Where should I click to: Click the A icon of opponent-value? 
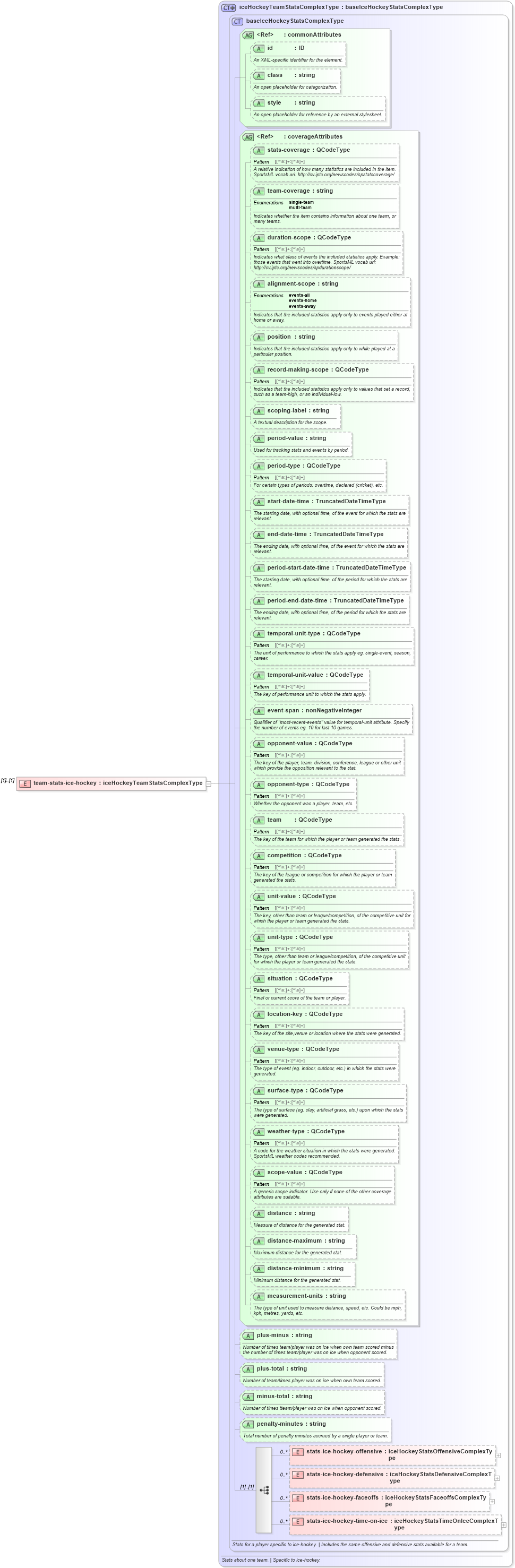click(259, 744)
